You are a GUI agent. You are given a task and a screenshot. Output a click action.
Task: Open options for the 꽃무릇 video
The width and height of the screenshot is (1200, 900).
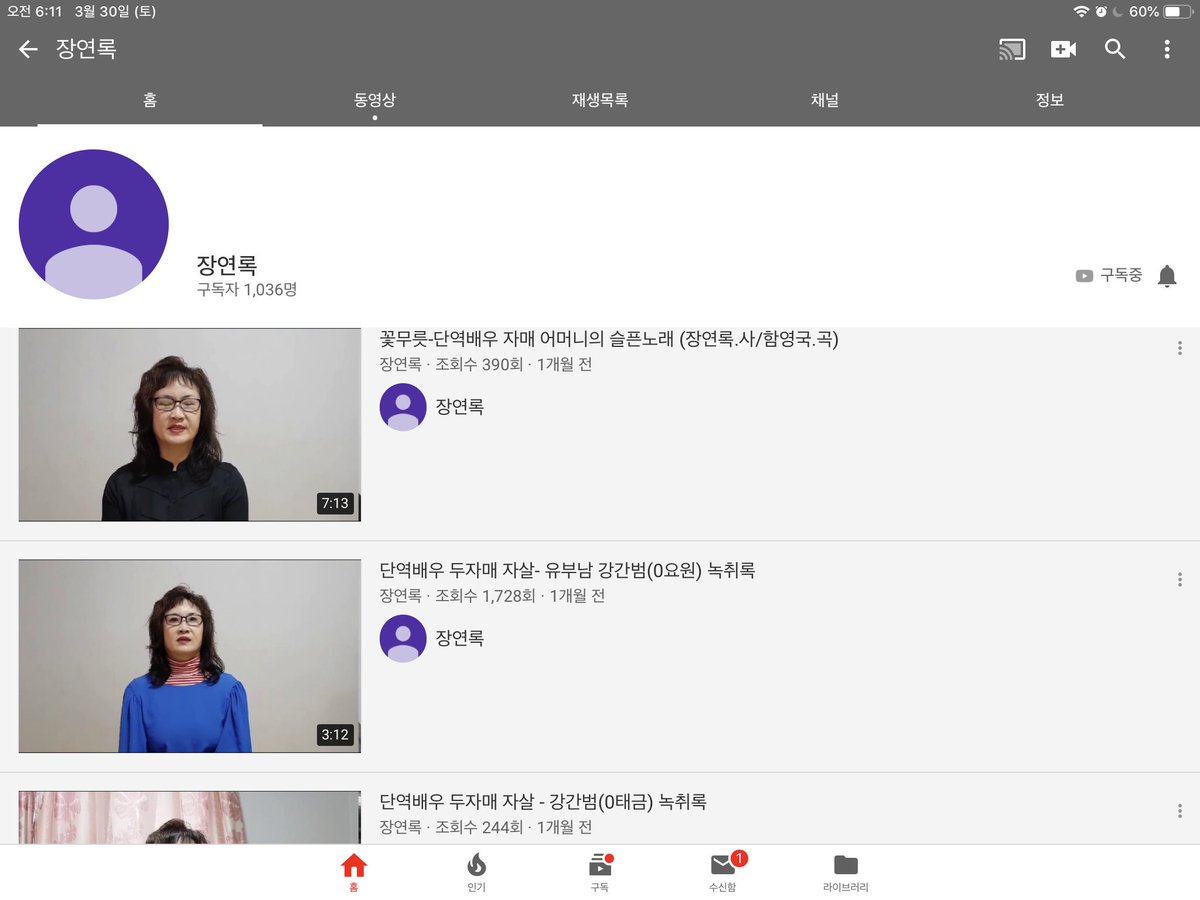point(1180,348)
